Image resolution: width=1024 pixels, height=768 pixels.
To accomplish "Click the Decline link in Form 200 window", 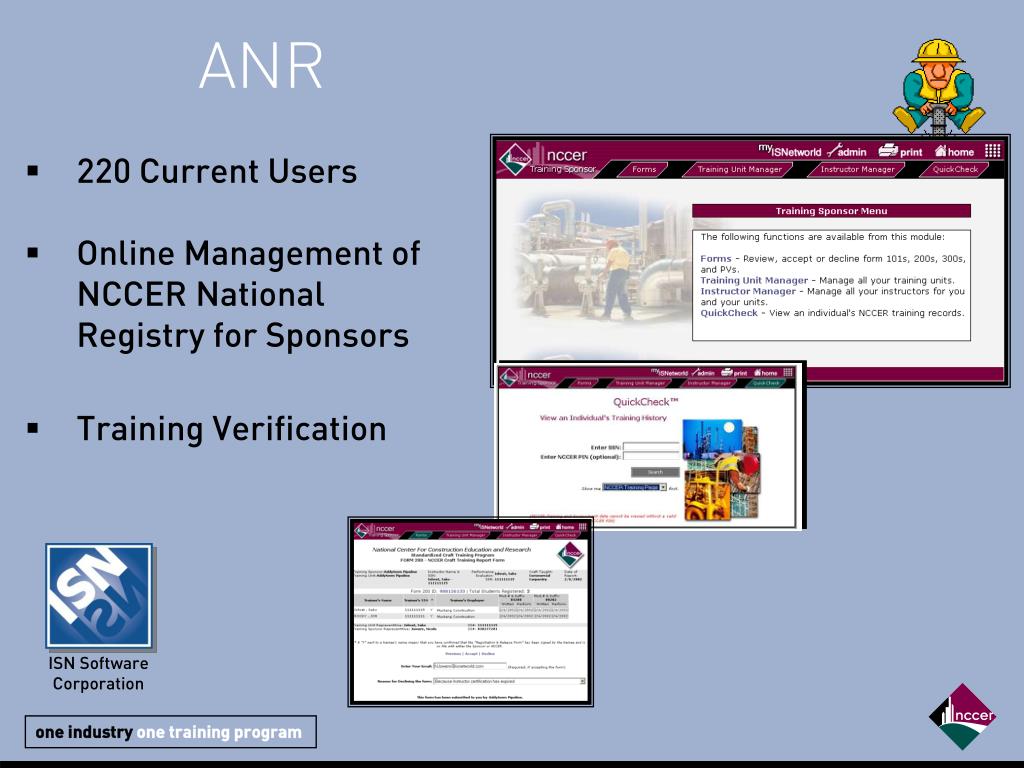I will (488, 653).
